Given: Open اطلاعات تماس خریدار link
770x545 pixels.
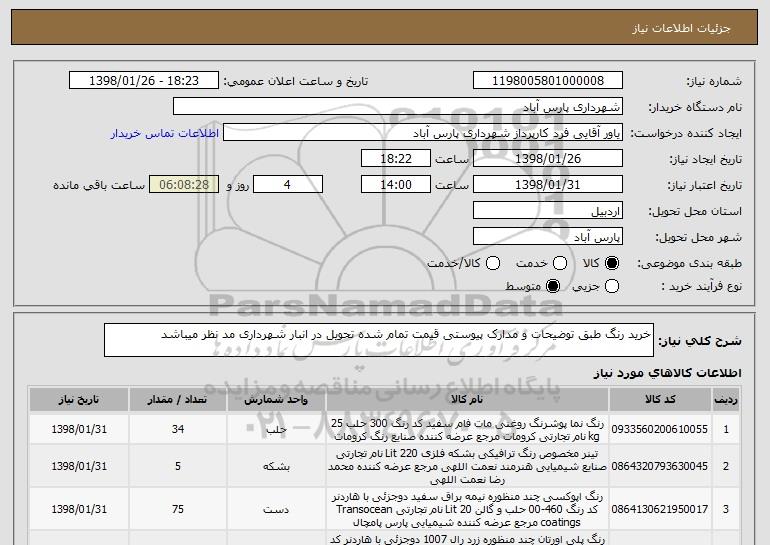Looking at the screenshot, I should tap(165, 134).
